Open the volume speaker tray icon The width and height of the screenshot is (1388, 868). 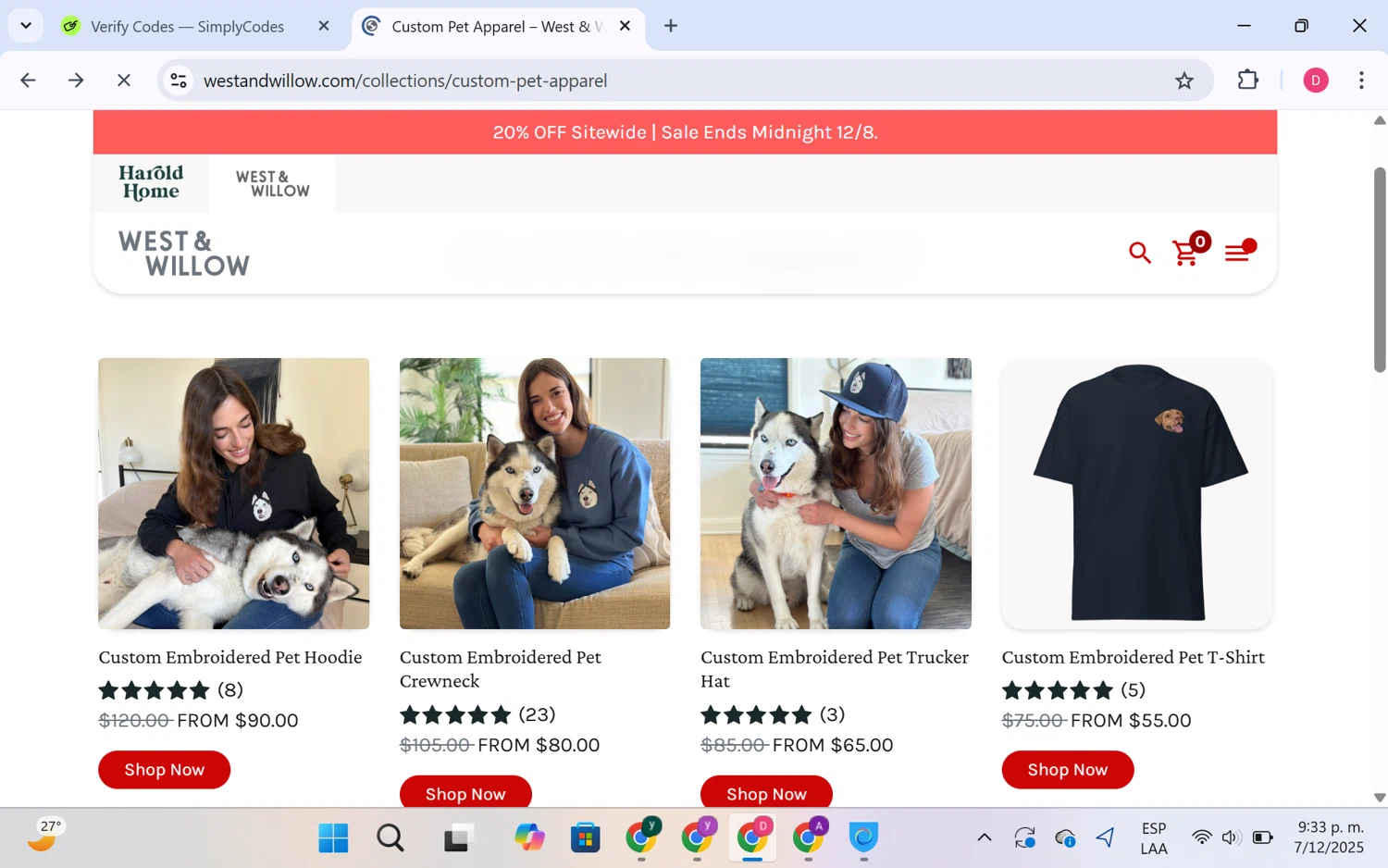pyautogui.click(x=1231, y=838)
